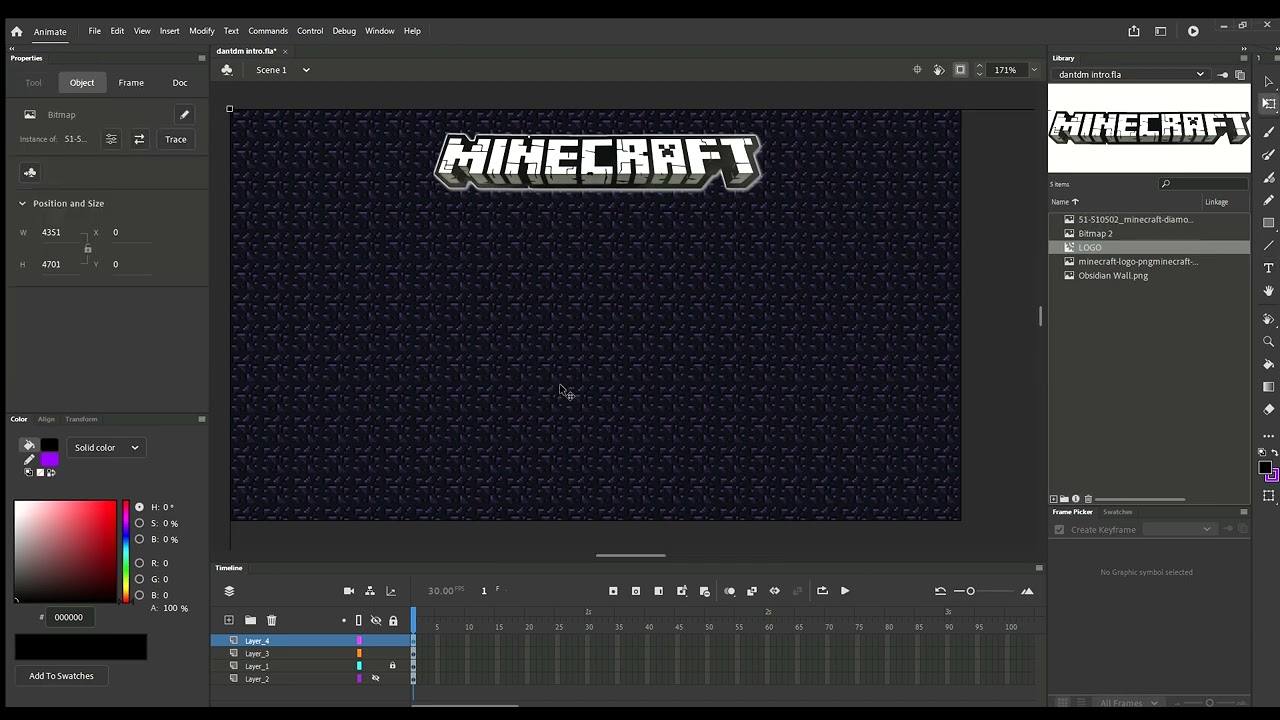Click the convert to symbol icon

pyautogui.click(x=30, y=172)
